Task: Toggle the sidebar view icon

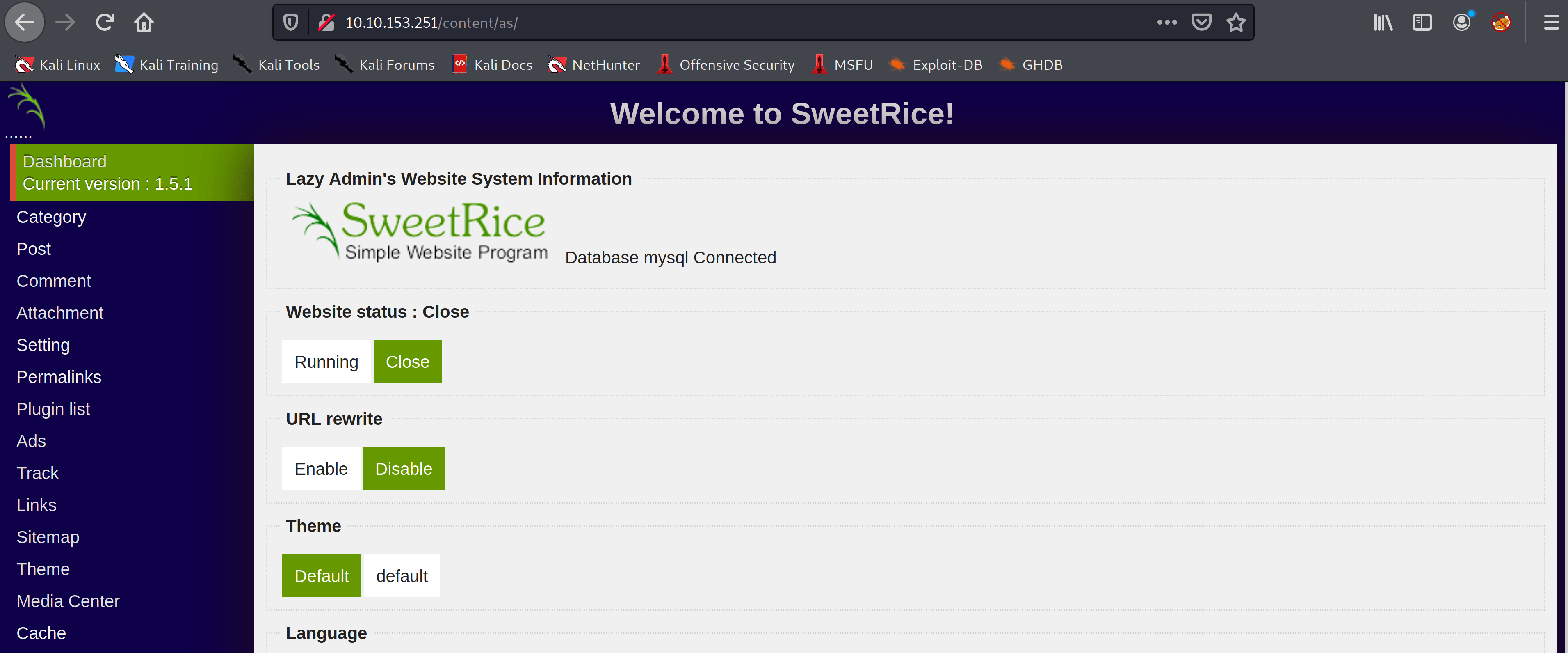Action: tap(1422, 23)
